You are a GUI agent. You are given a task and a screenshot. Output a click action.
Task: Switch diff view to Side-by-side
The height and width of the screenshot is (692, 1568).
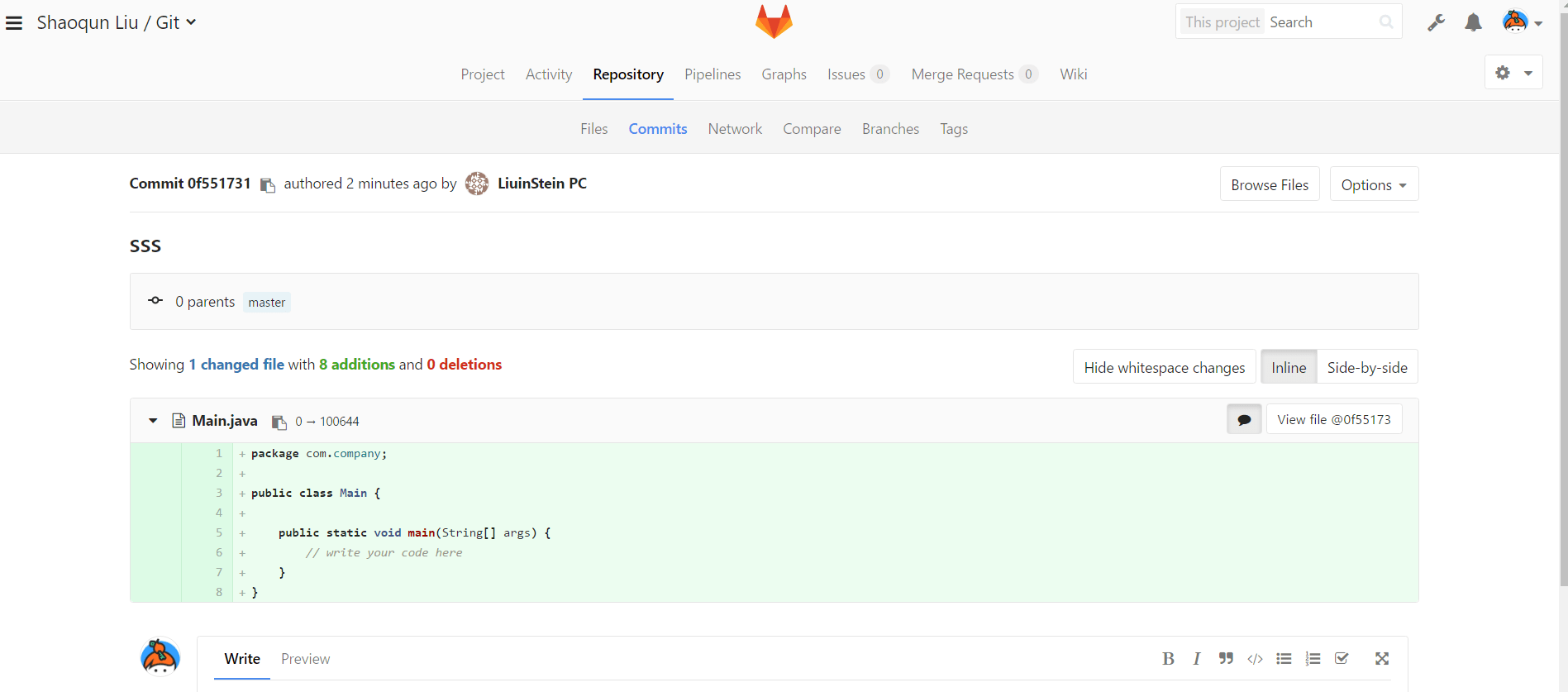1367,368
